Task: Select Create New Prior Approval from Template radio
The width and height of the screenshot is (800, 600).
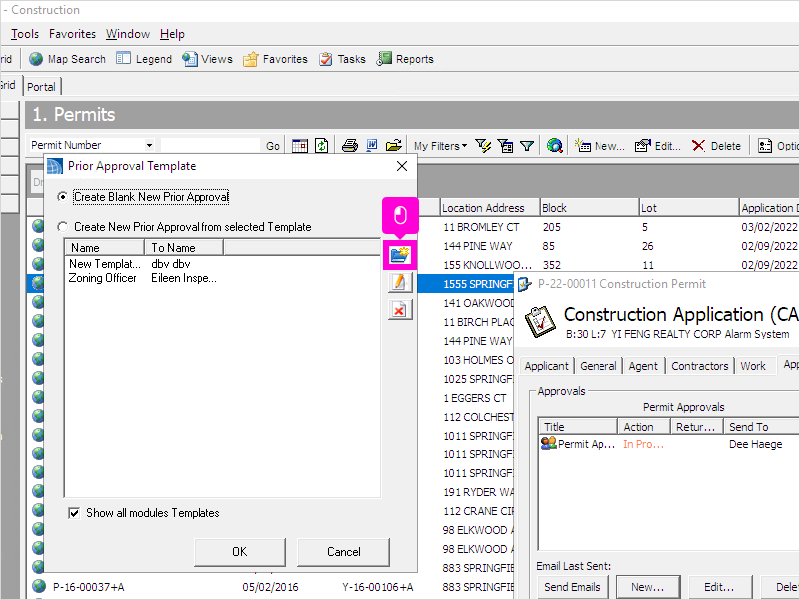Action: 62,227
